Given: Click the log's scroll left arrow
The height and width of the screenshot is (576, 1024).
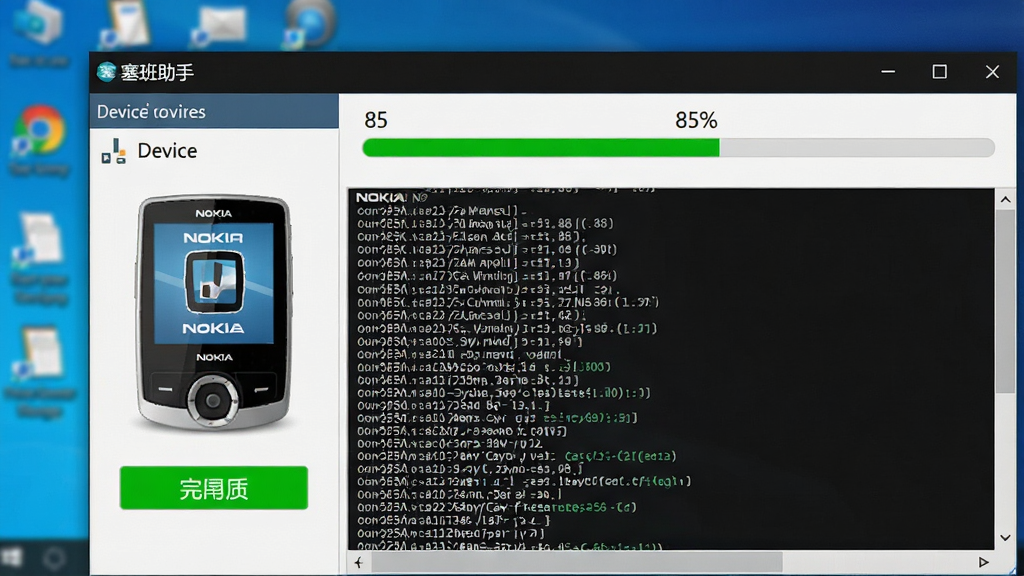Looking at the screenshot, I should [359, 562].
